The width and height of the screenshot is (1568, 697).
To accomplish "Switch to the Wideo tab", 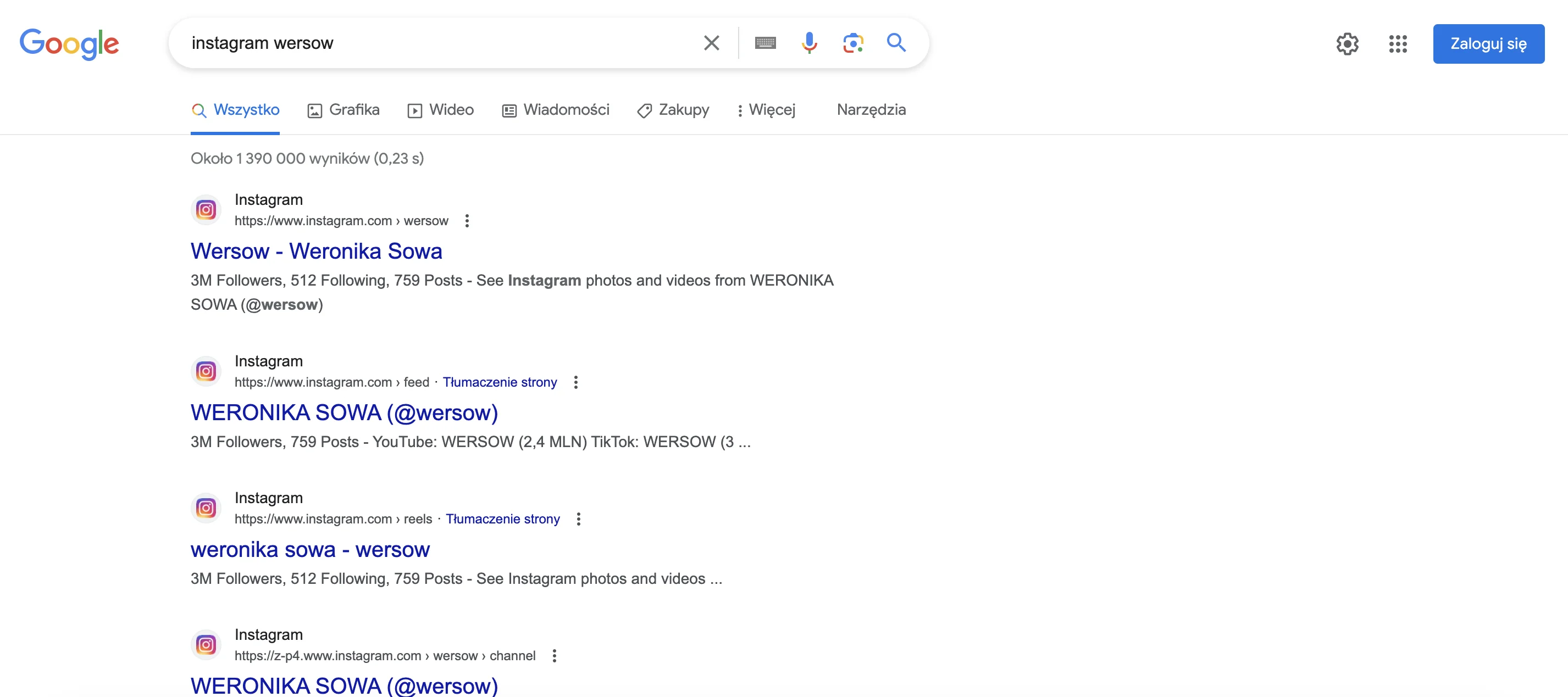I will (441, 110).
